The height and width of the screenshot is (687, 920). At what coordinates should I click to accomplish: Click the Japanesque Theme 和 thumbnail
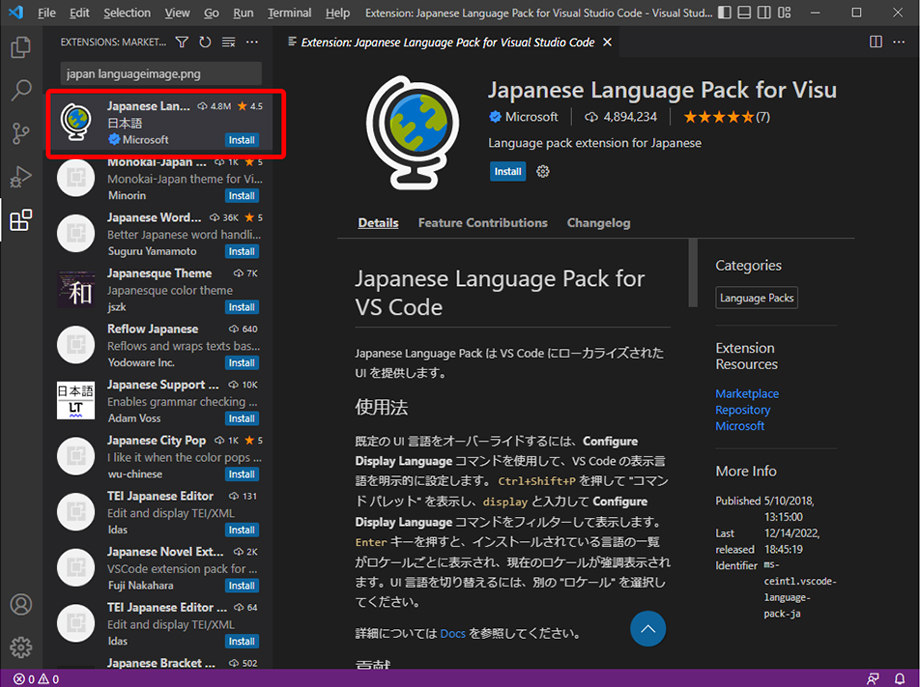76,289
